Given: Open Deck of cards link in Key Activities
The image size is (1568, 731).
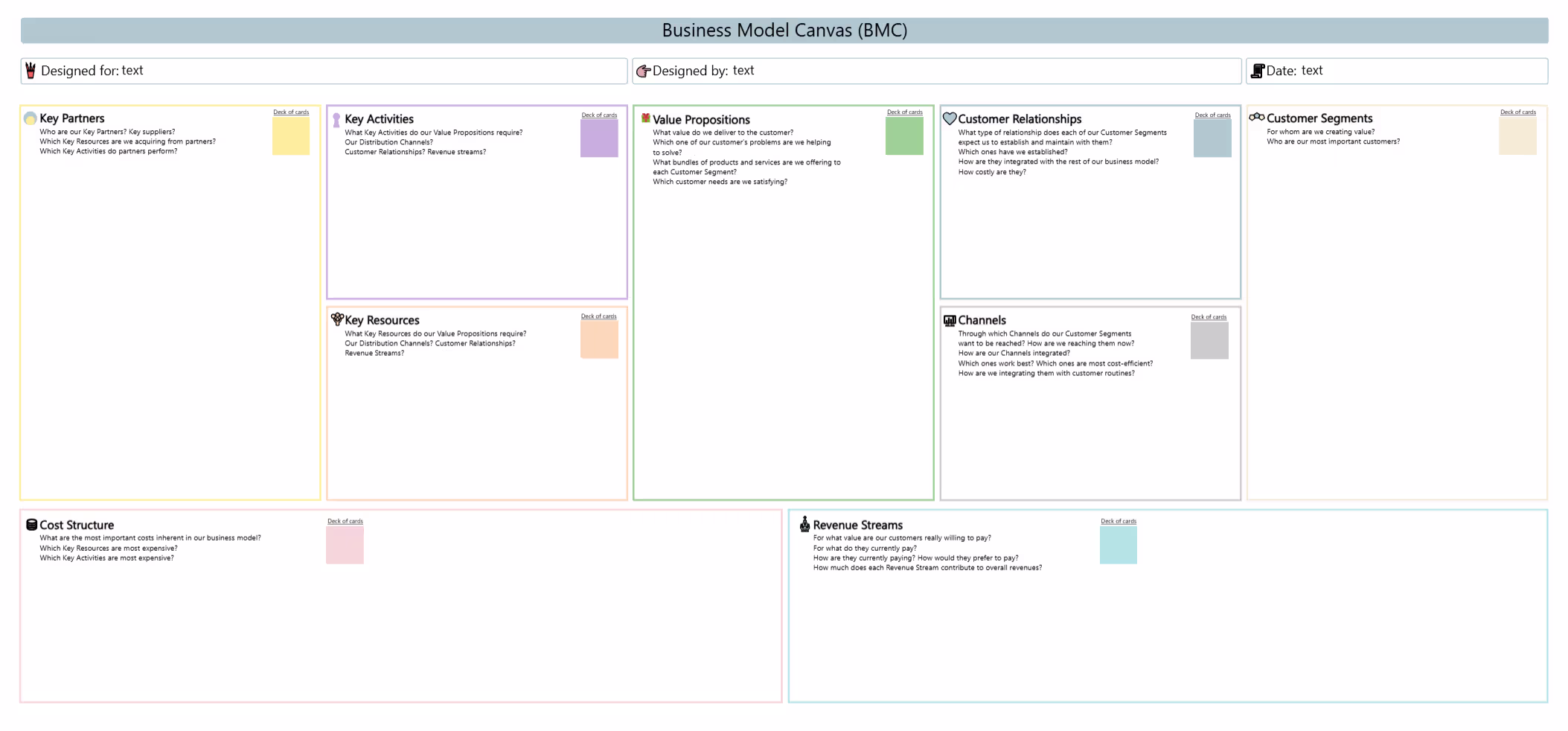Looking at the screenshot, I should pyautogui.click(x=599, y=115).
